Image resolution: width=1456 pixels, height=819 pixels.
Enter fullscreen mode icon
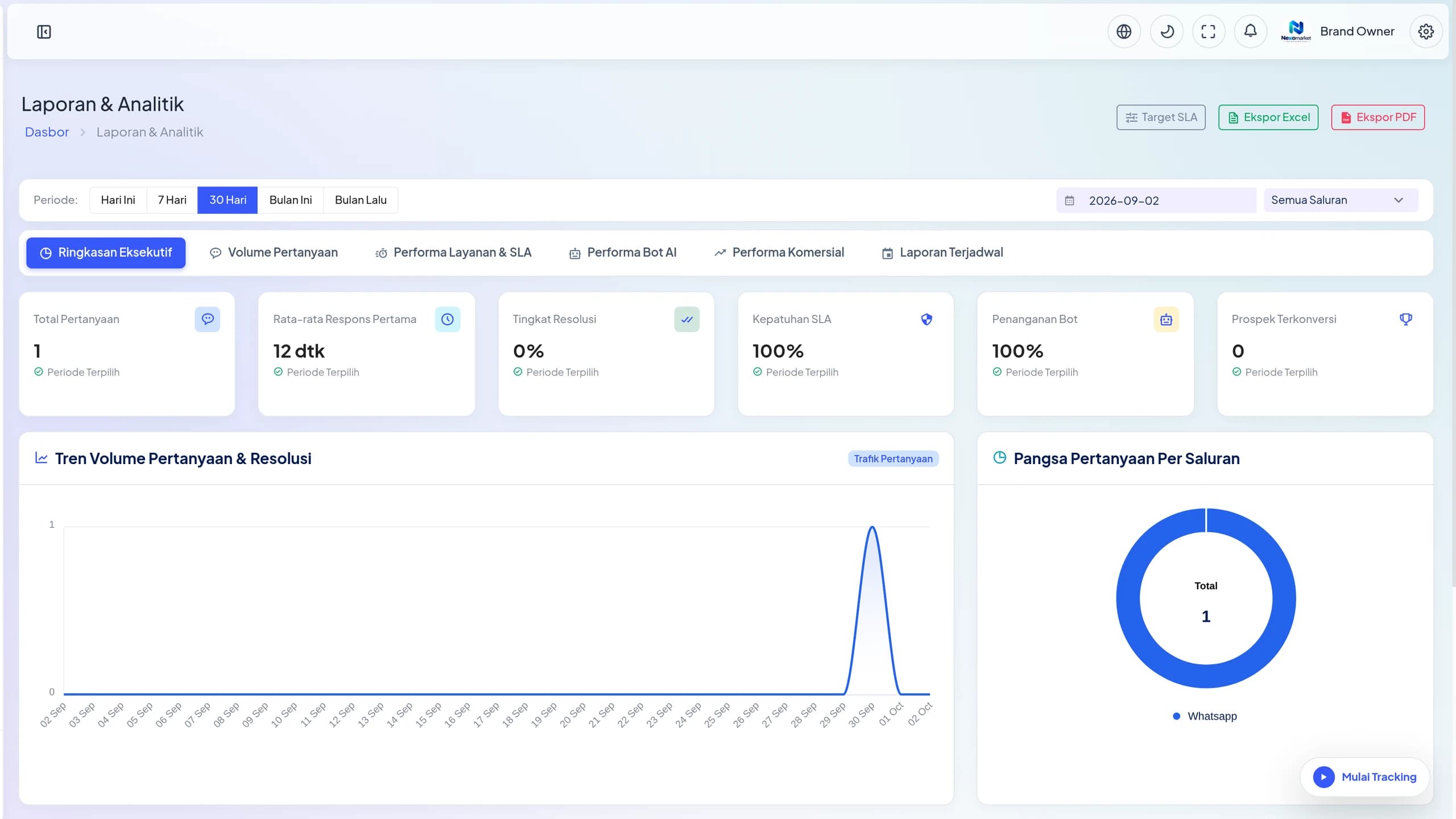[x=1208, y=31]
